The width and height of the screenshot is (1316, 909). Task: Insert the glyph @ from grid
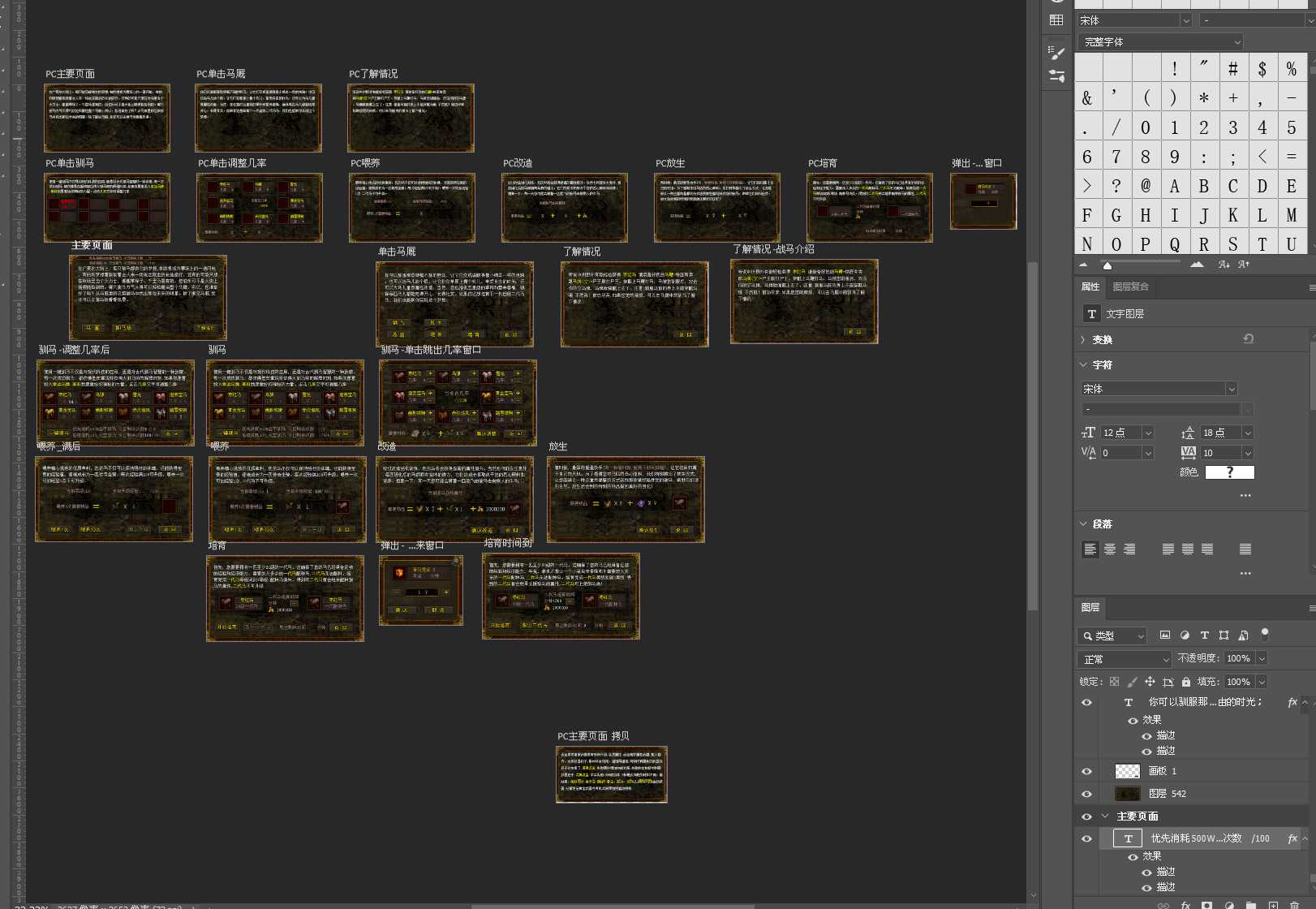point(1145,186)
